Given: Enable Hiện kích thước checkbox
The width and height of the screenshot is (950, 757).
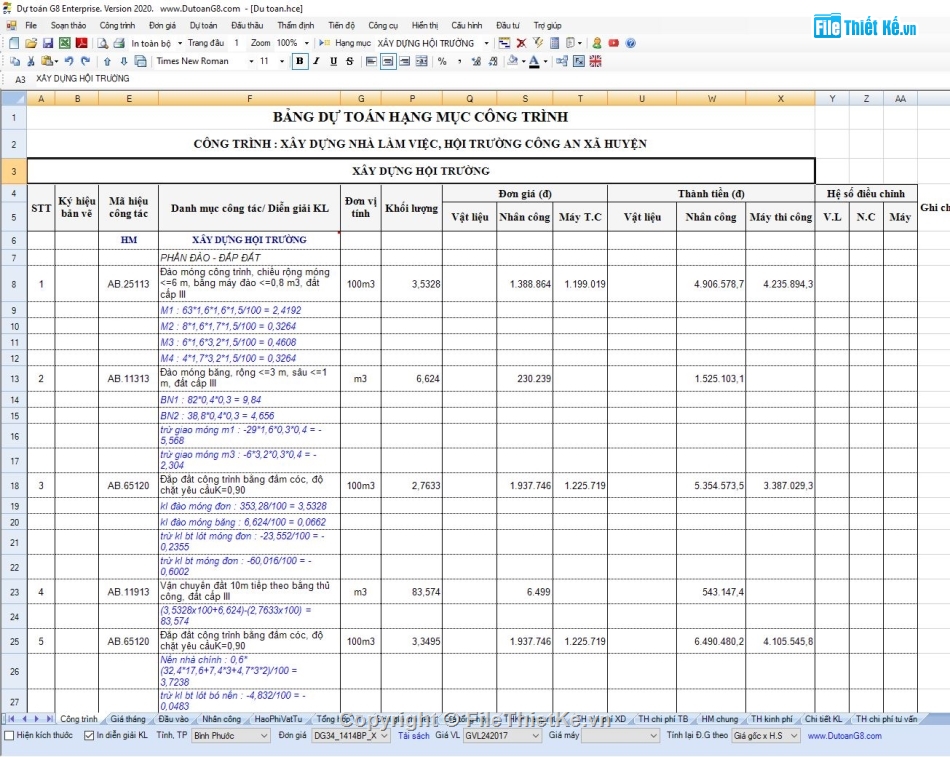Looking at the screenshot, I should point(9,735).
